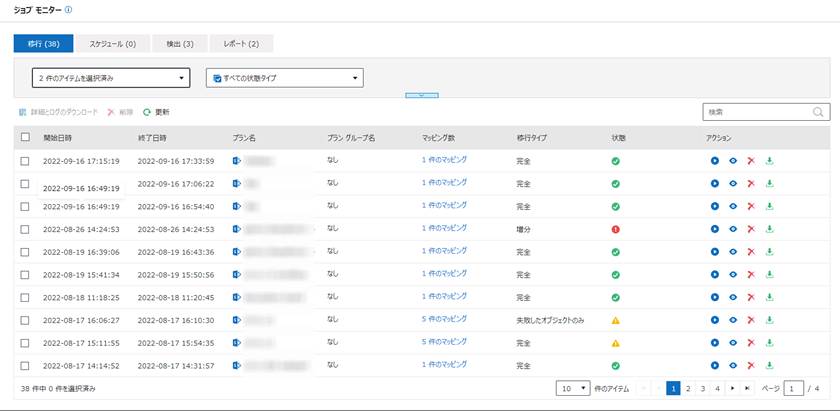The width and height of the screenshot is (840, 411).
Task: Check the row started 2022-08-19 15:41:34
Action: [x=25, y=274]
